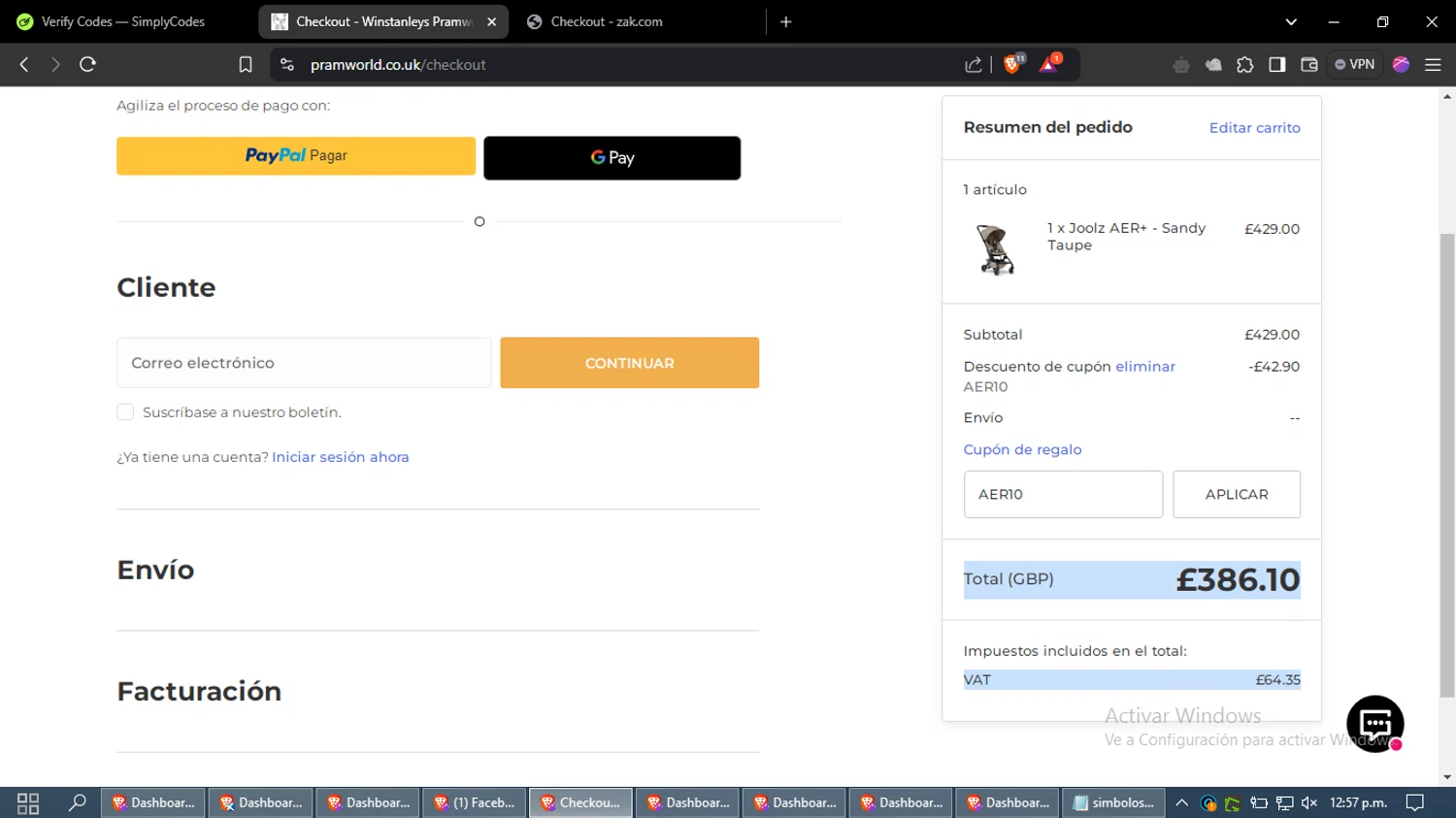Image resolution: width=1456 pixels, height=818 pixels.
Task: Select the Checkout Winstanleys Pramworld tab
Action: (383, 21)
